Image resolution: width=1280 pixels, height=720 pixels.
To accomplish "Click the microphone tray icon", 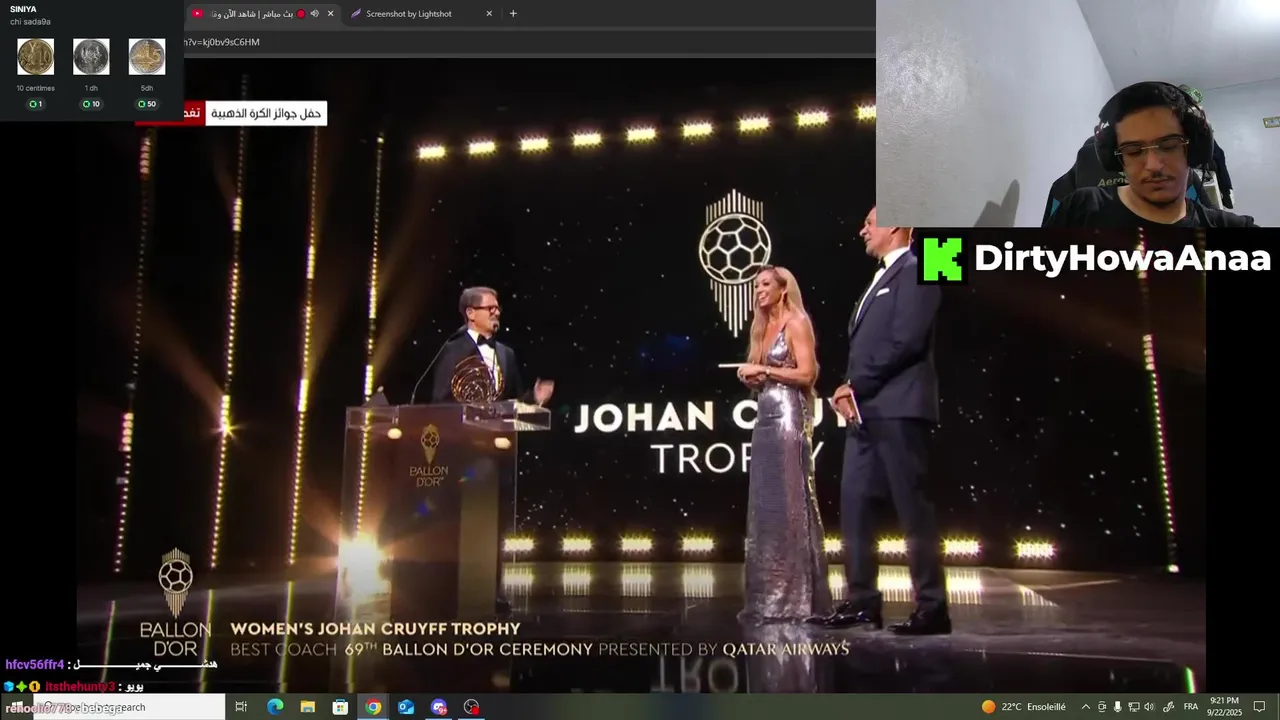I will (x=1118, y=707).
